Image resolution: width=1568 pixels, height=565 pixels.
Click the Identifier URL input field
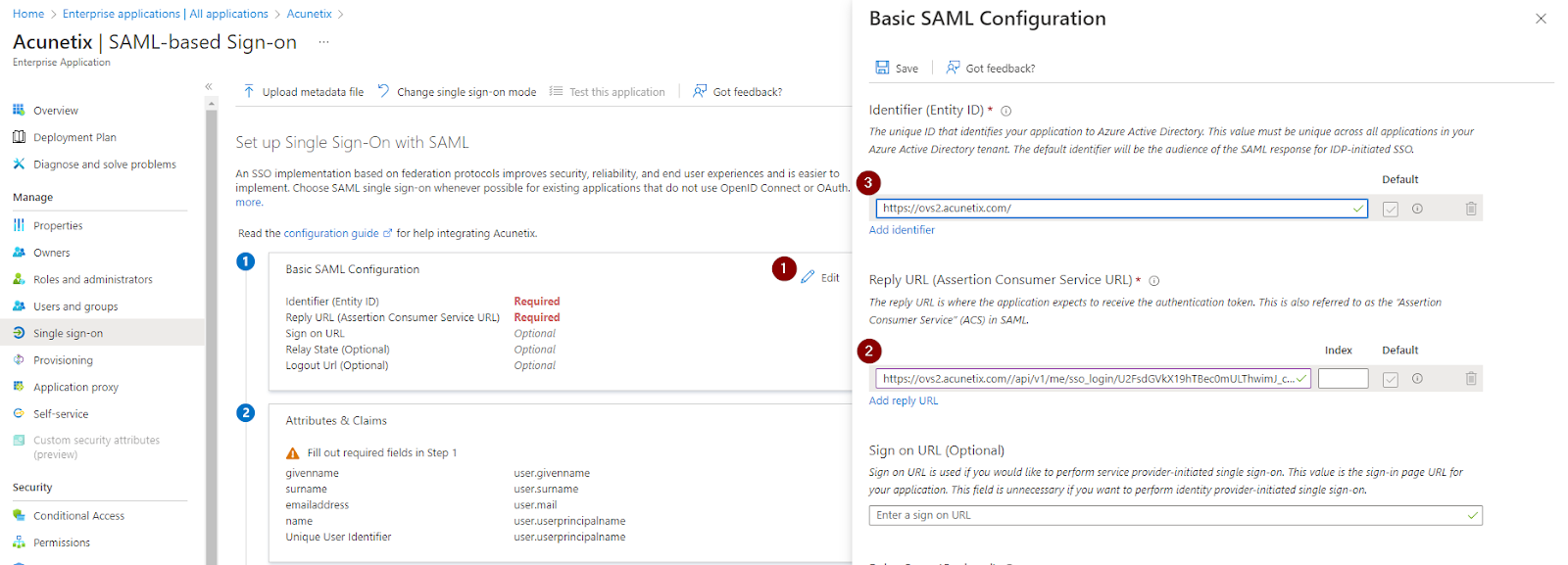[x=1121, y=209]
